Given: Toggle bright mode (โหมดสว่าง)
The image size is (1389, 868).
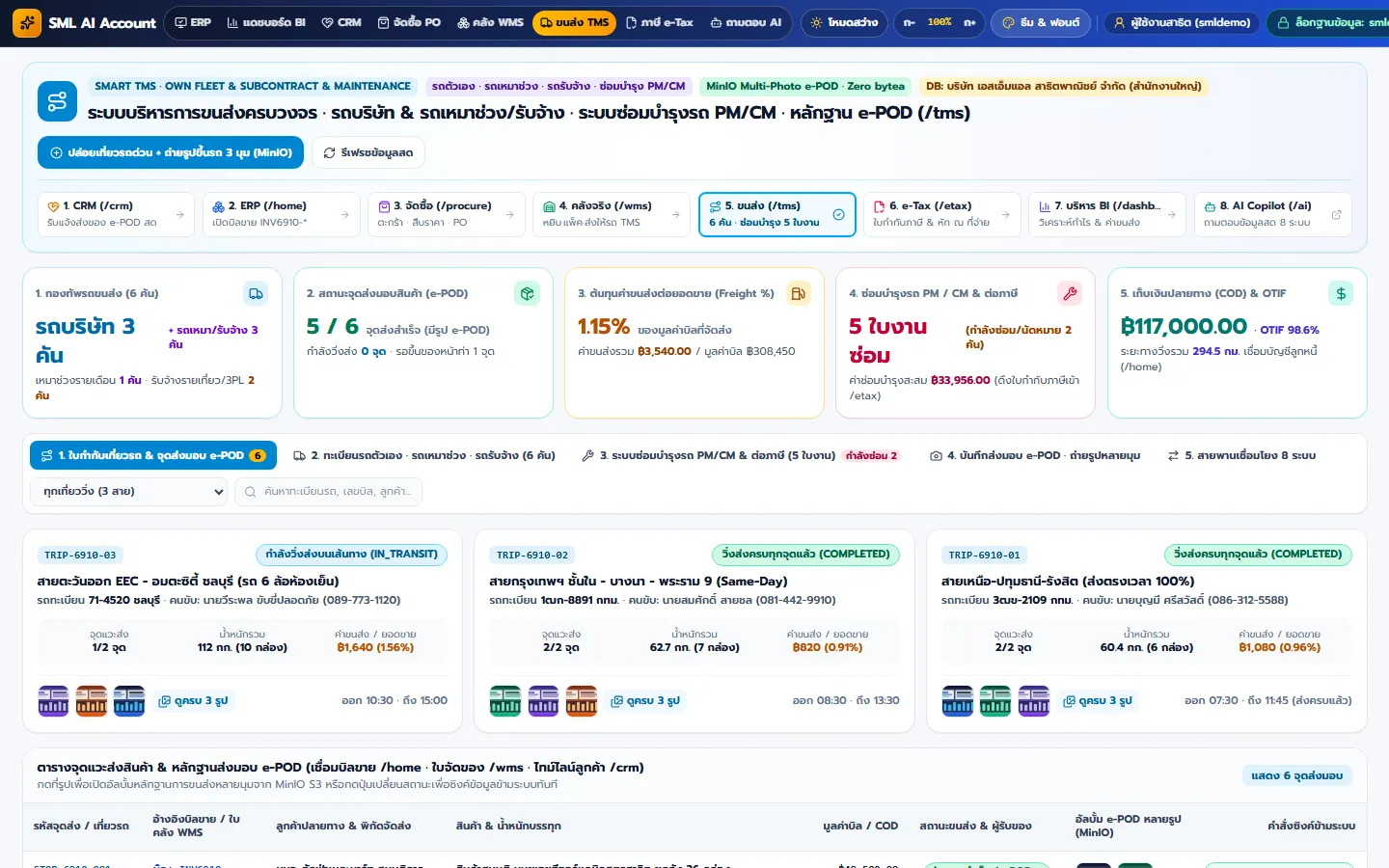Looking at the screenshot, I should point(844,22).
